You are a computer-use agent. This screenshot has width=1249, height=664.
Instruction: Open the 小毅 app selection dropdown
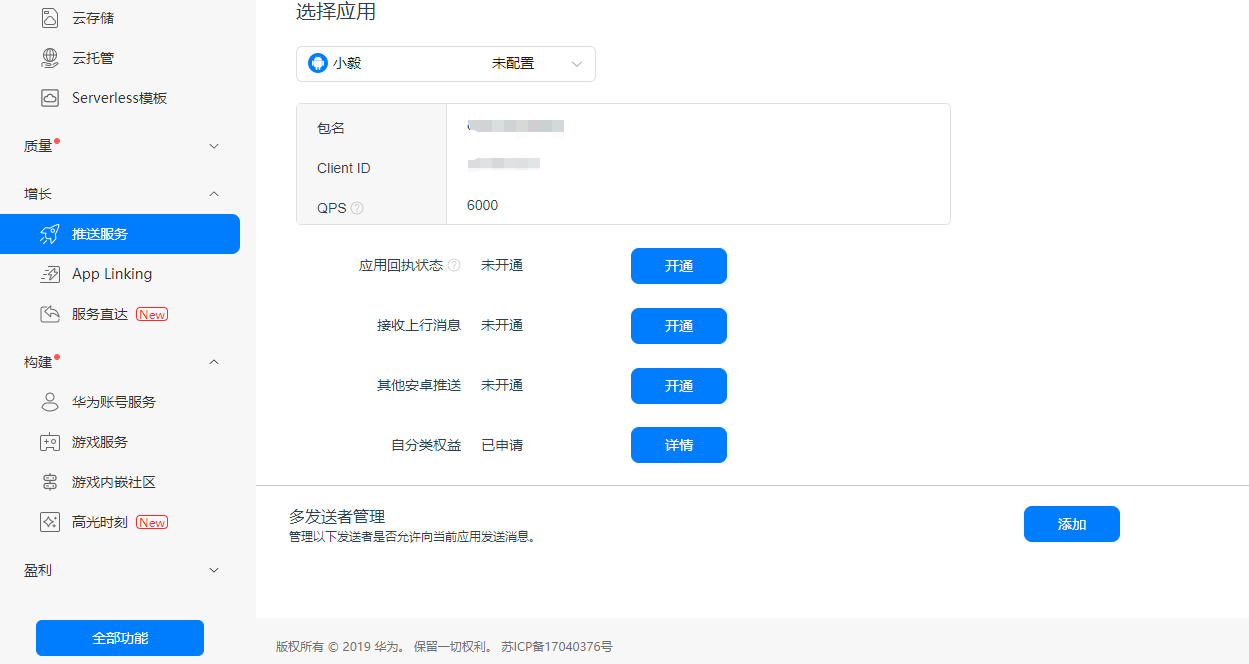pos(446,63)
